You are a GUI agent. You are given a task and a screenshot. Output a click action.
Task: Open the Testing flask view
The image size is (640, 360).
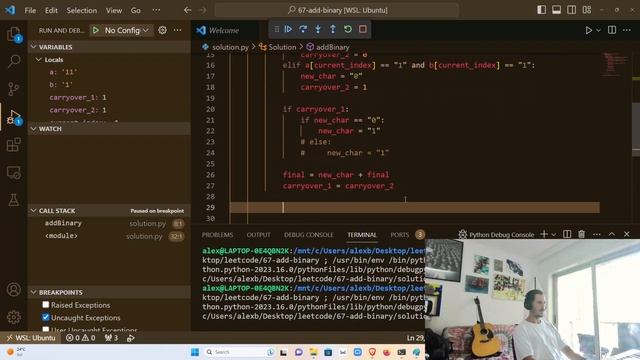(14, 200)
